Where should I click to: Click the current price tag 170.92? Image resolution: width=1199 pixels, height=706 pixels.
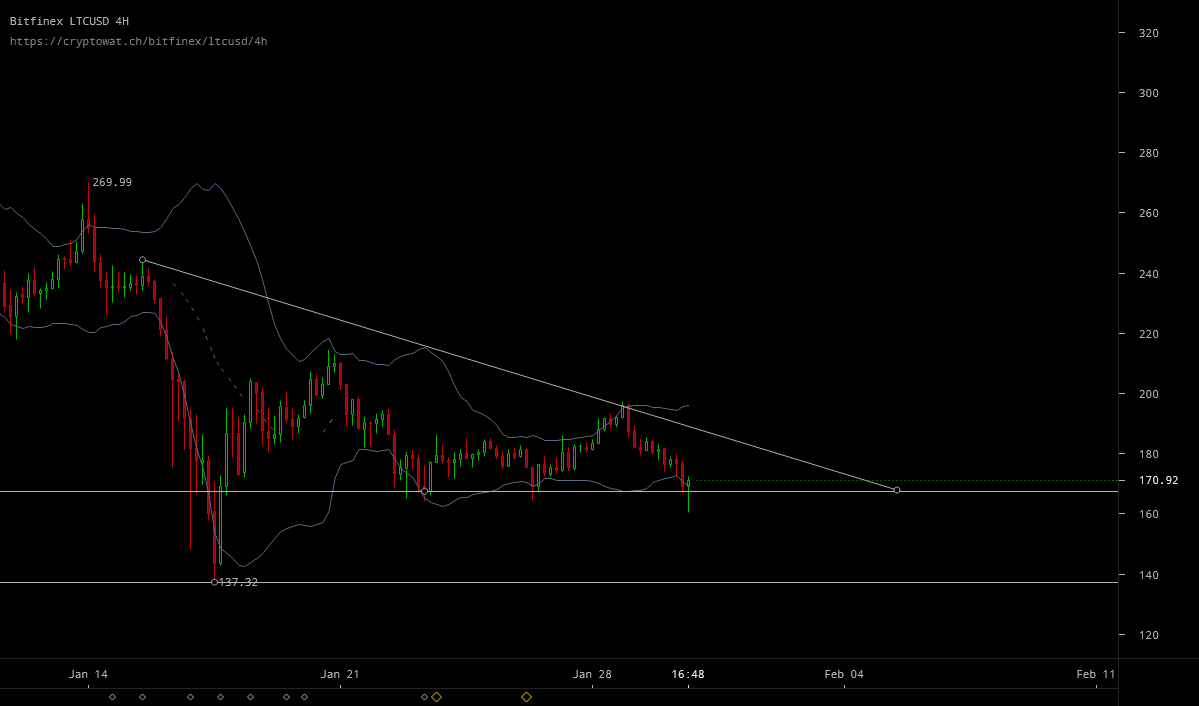point(1158,480)
